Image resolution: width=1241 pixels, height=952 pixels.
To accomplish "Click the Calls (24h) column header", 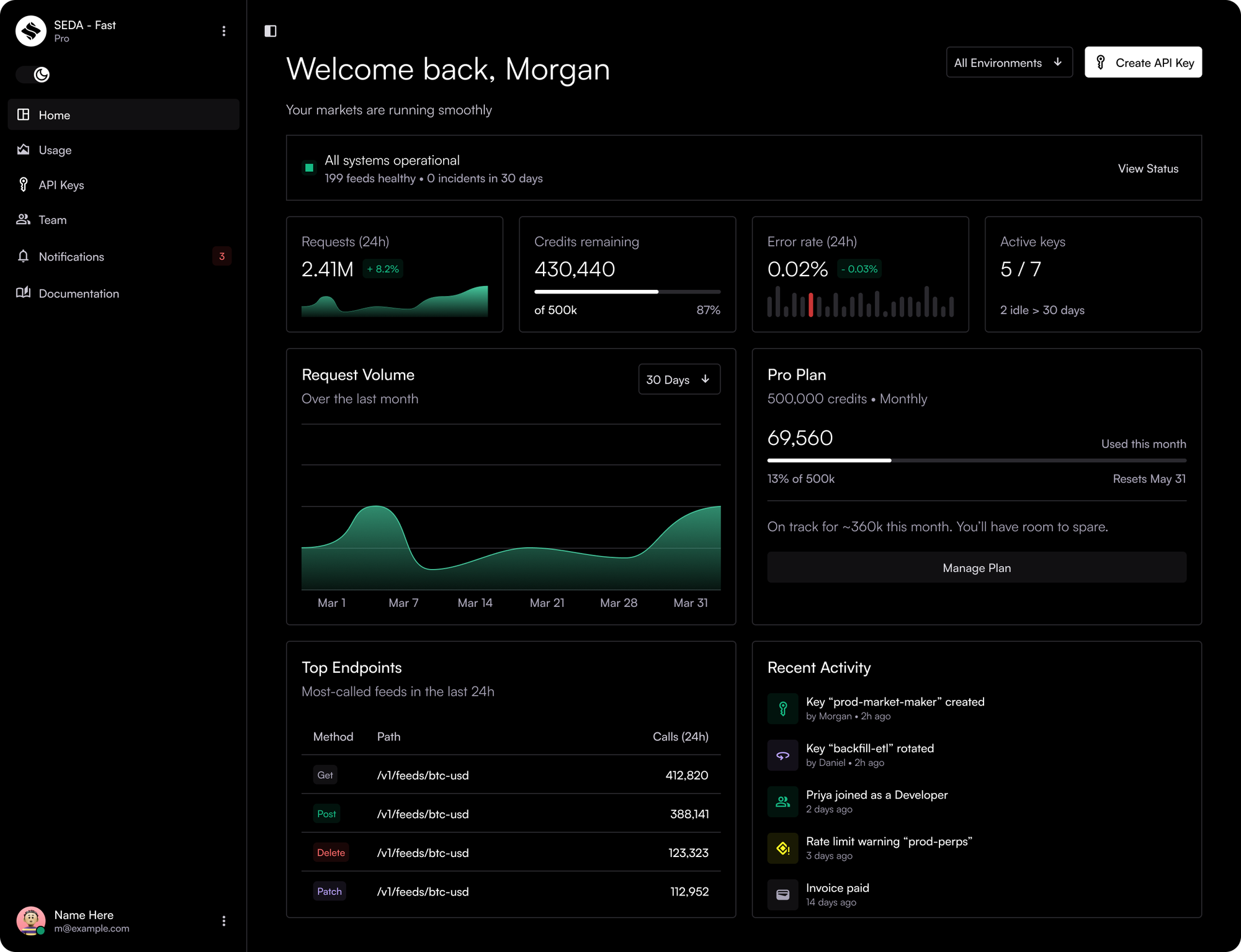I will pyautogui.click(x=681, y=737).
